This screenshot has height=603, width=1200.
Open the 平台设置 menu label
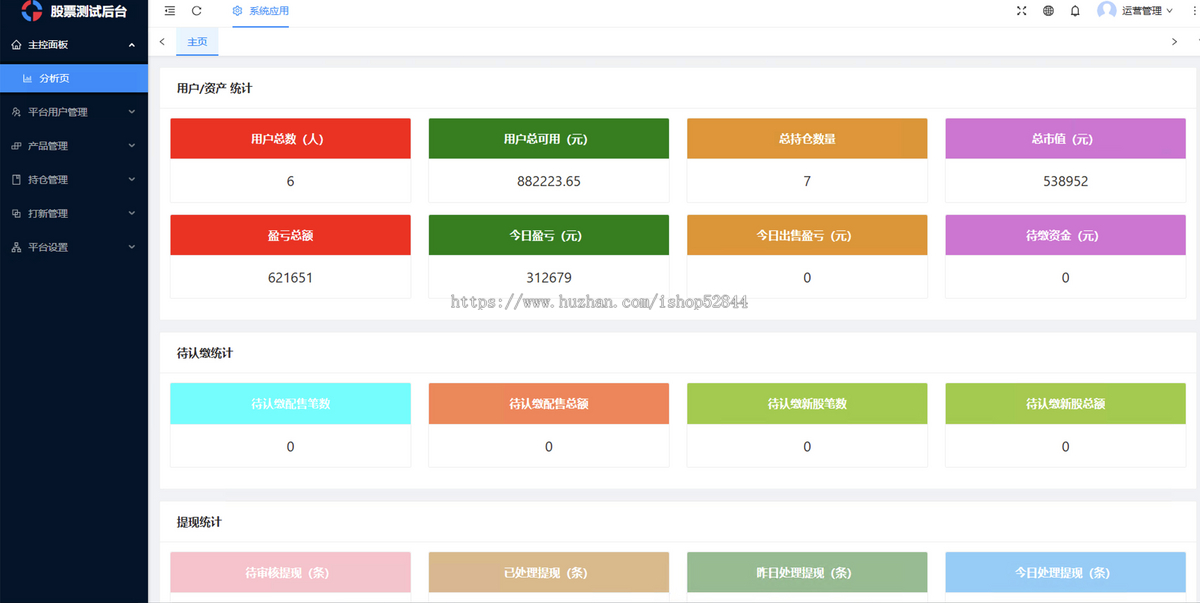coord(48,247)
